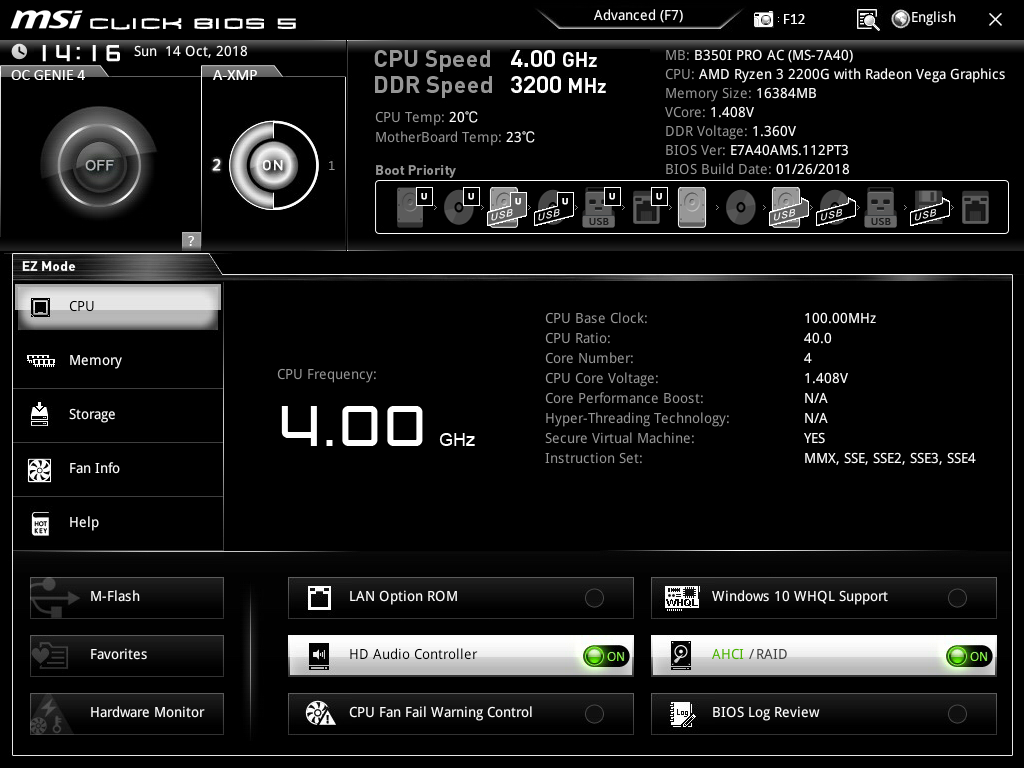Switch to Advanced (F7) mode

click(x=639, y=16)
